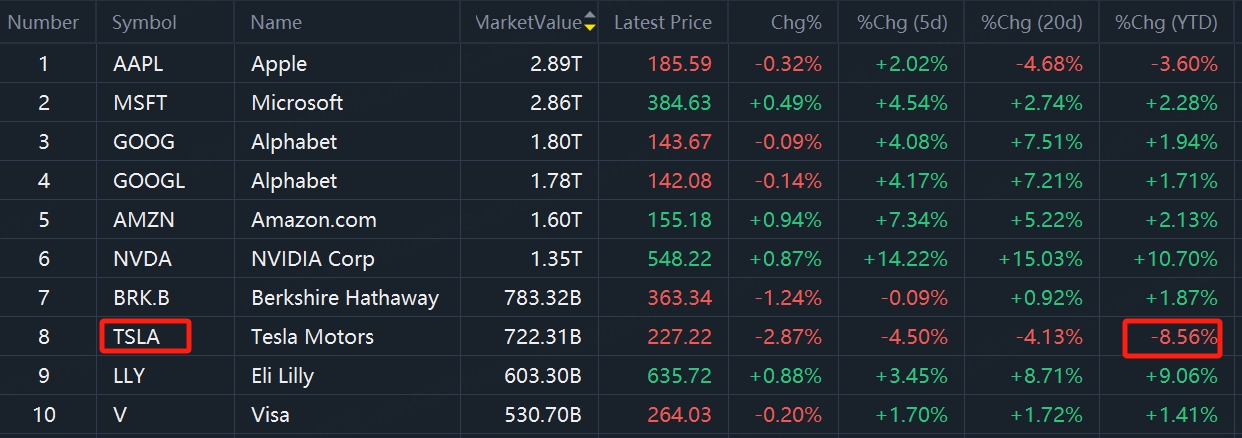Select the V symbol cell
Viewport: 1242px width, 438px height.
coord(120,415)
